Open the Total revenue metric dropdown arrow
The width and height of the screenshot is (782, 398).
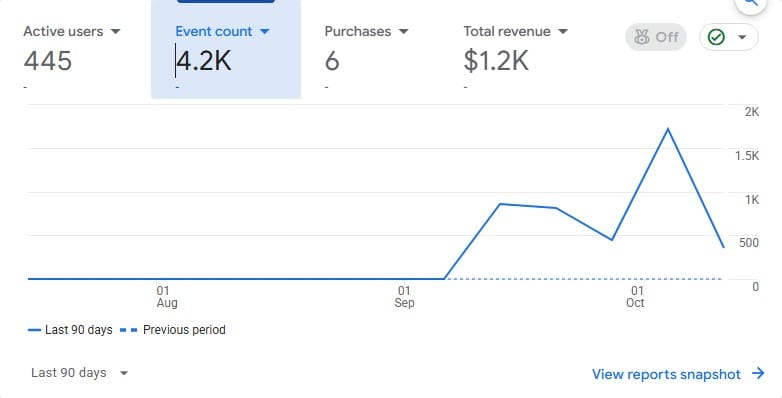[x=563, y=31]
